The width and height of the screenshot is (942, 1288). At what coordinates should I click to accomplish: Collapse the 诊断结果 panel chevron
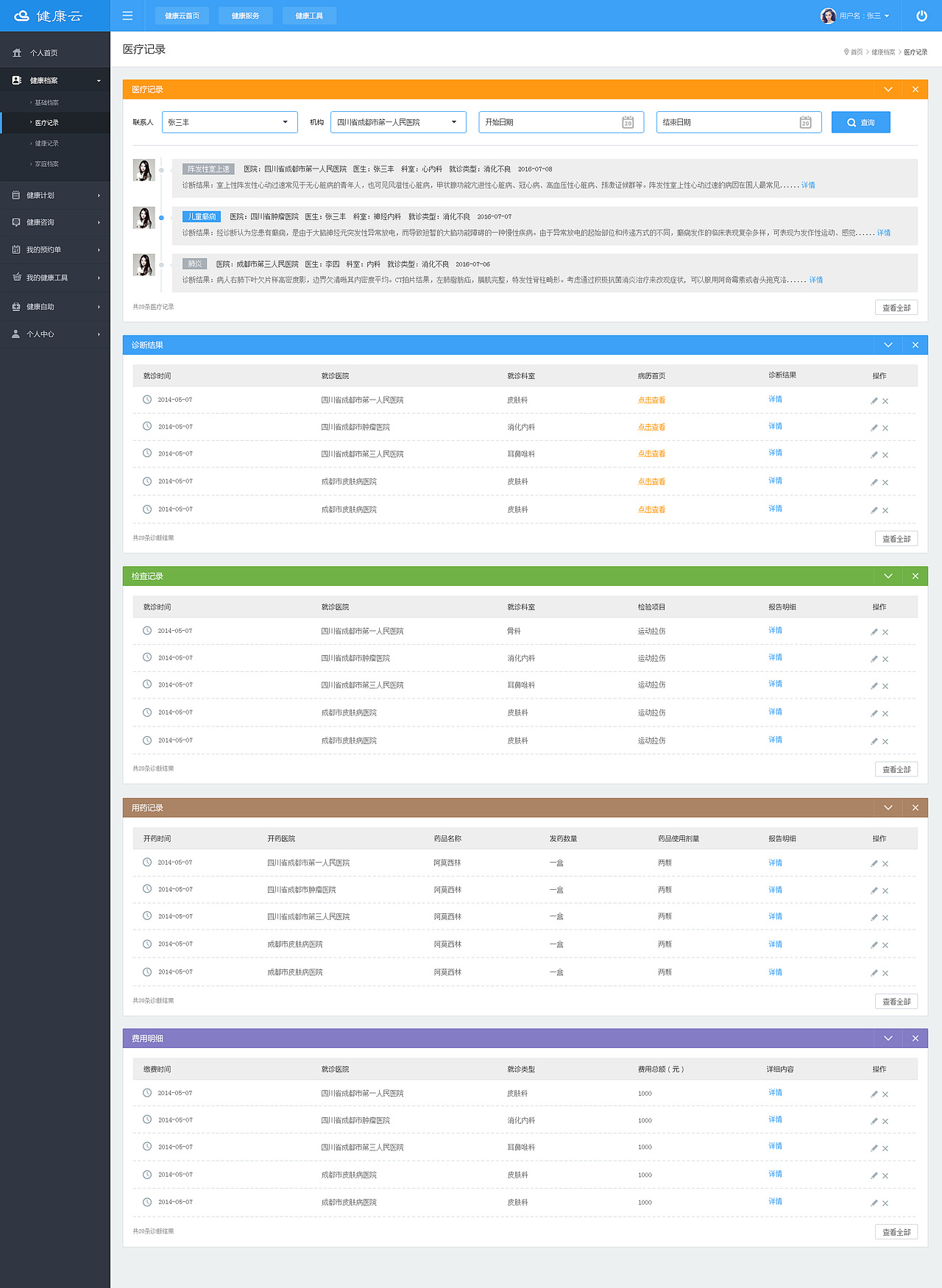[888, 344]
